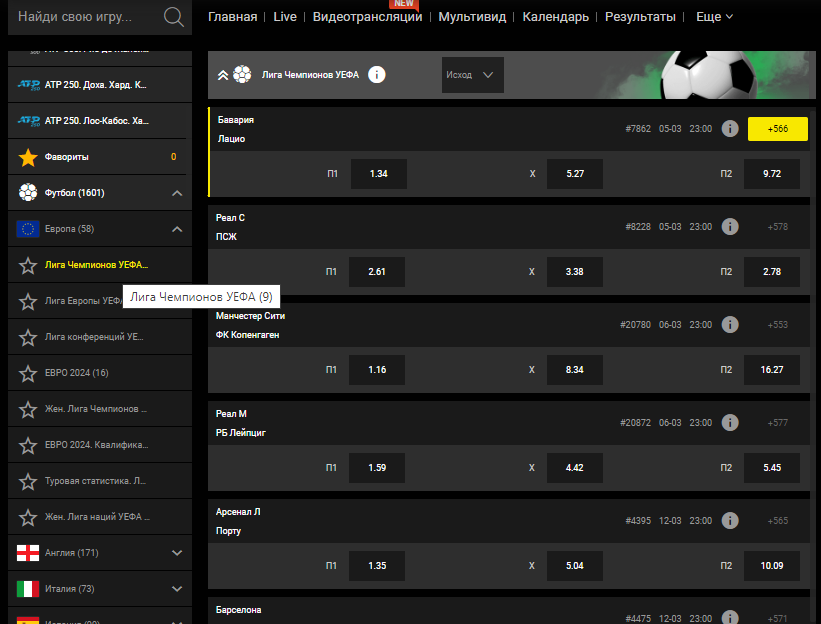Viewport: 821px width, 624px height.
Task: Click the ATP icon for ATP 250 Лос-Кабос
Action: pos(28,120)
